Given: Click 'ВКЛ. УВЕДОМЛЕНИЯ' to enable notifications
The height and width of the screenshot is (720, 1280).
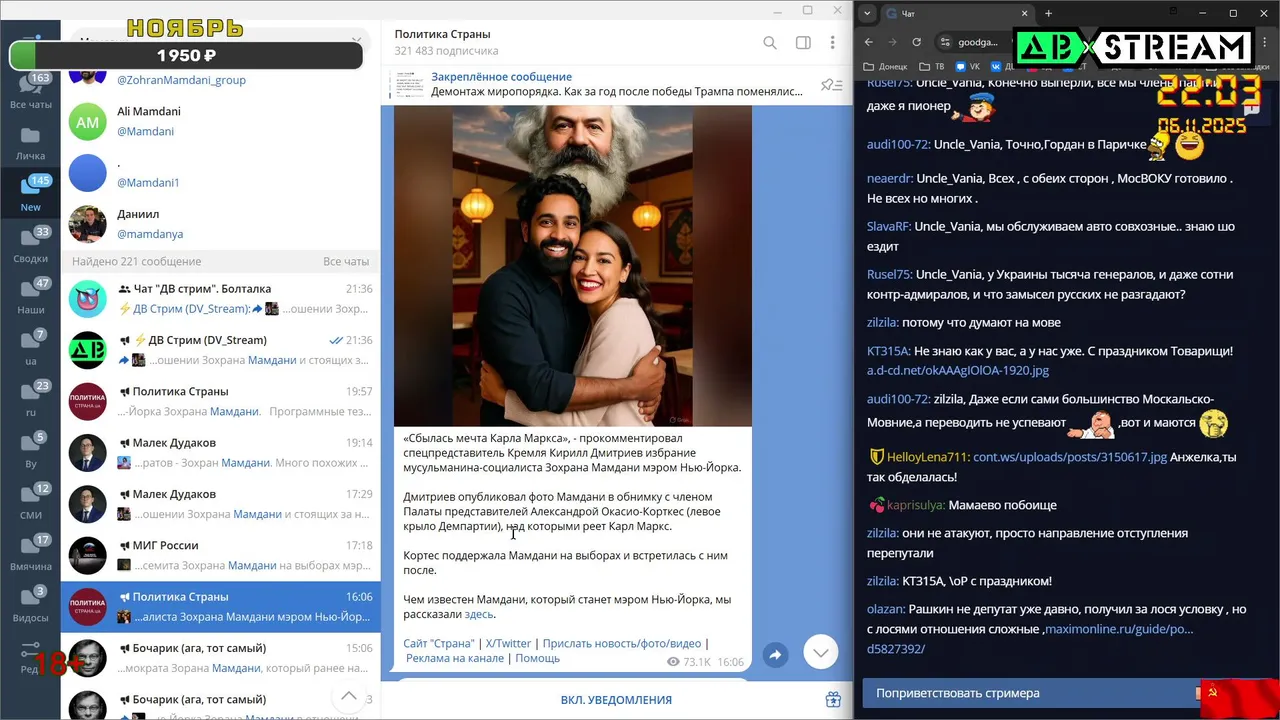Looking at the screenshot, I should (616, 700).
